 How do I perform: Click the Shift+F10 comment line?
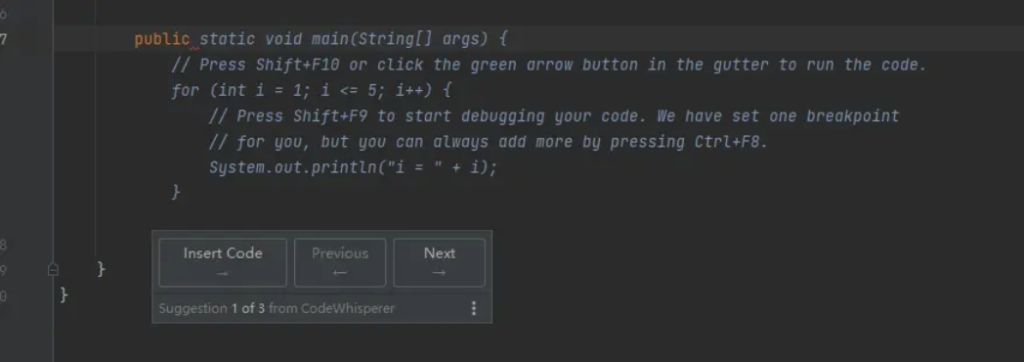tap(549, 65)
